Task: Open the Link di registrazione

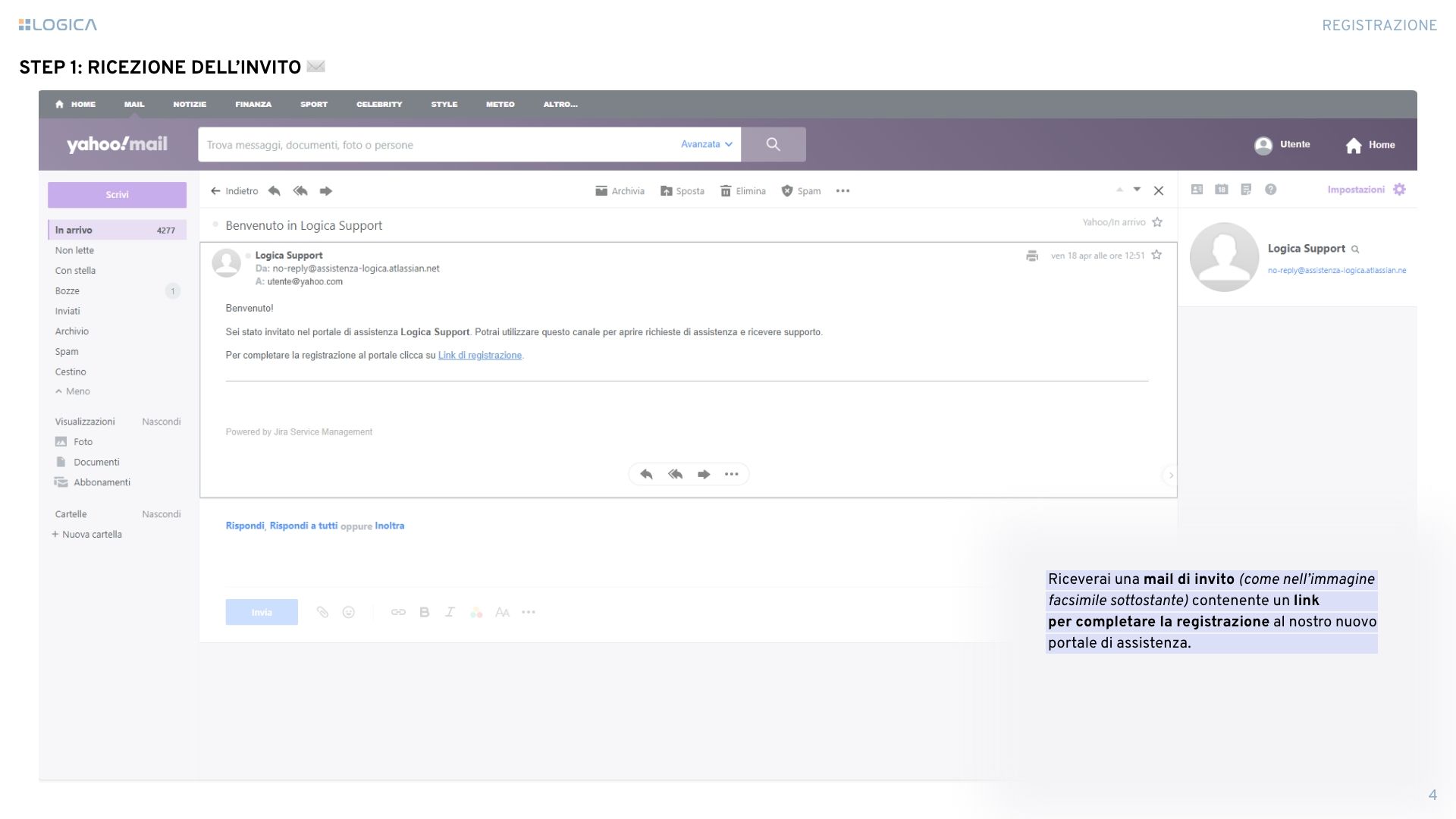Action: [480, 355]
